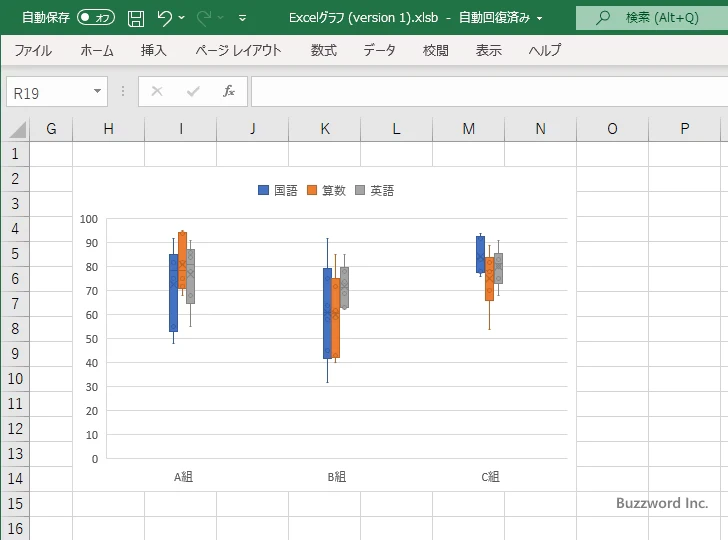Click the B組 orange 算数 box
The height and width of the screenshot is (540, 728).
click(x=336, y=318)
